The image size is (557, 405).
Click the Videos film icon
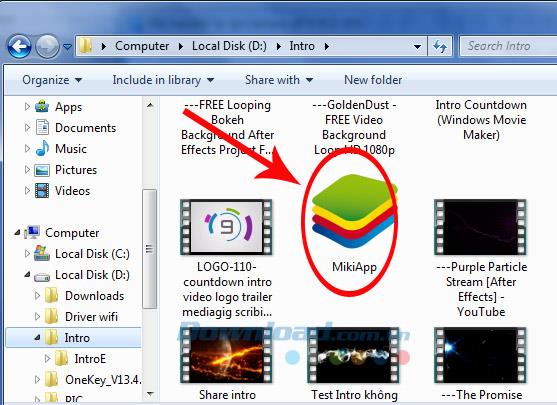pyautogui.click(x=42, y=191)
